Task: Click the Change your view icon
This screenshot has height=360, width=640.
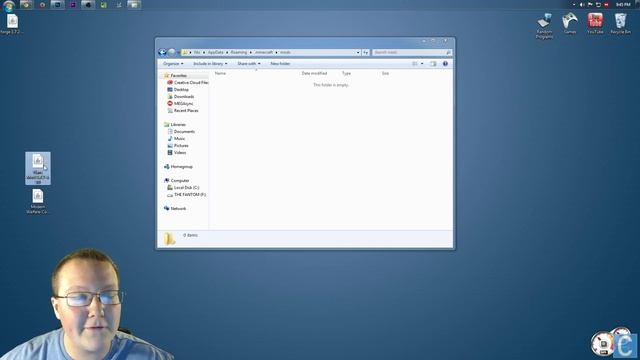Action: pyautogui.click(x=415, y=64)
